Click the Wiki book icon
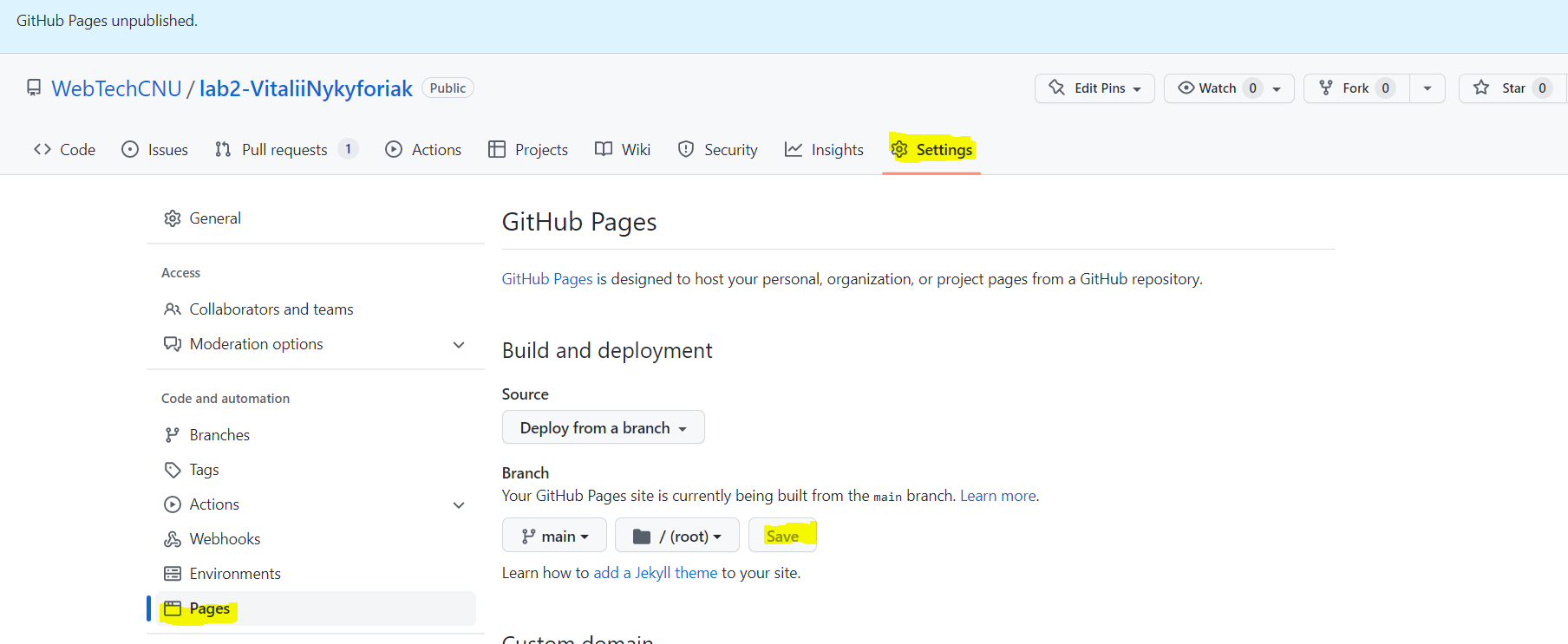The height and width of the screenshot is (644, 1568). point(604,149)
